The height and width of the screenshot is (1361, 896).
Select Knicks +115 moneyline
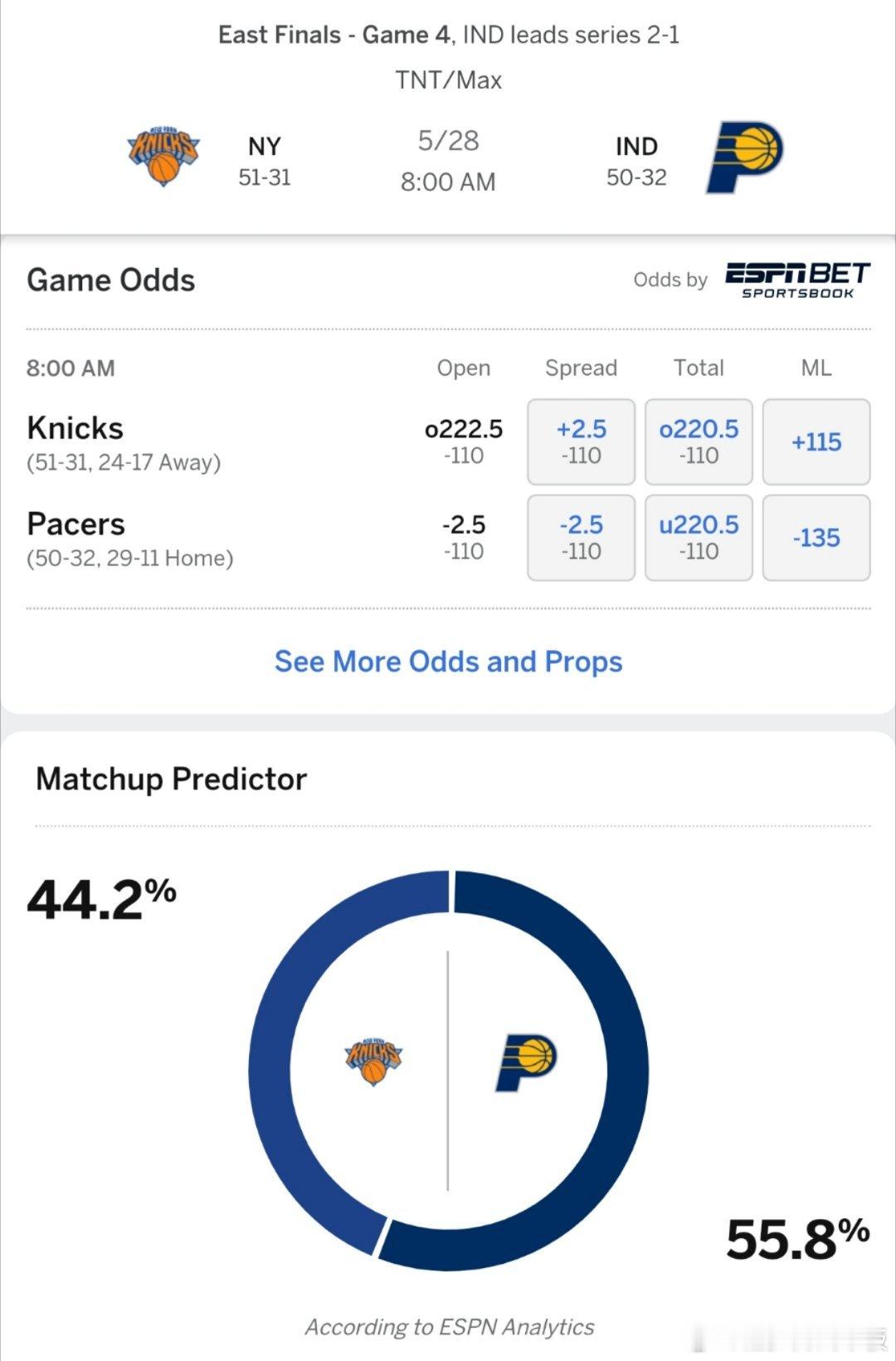(816, 441)
